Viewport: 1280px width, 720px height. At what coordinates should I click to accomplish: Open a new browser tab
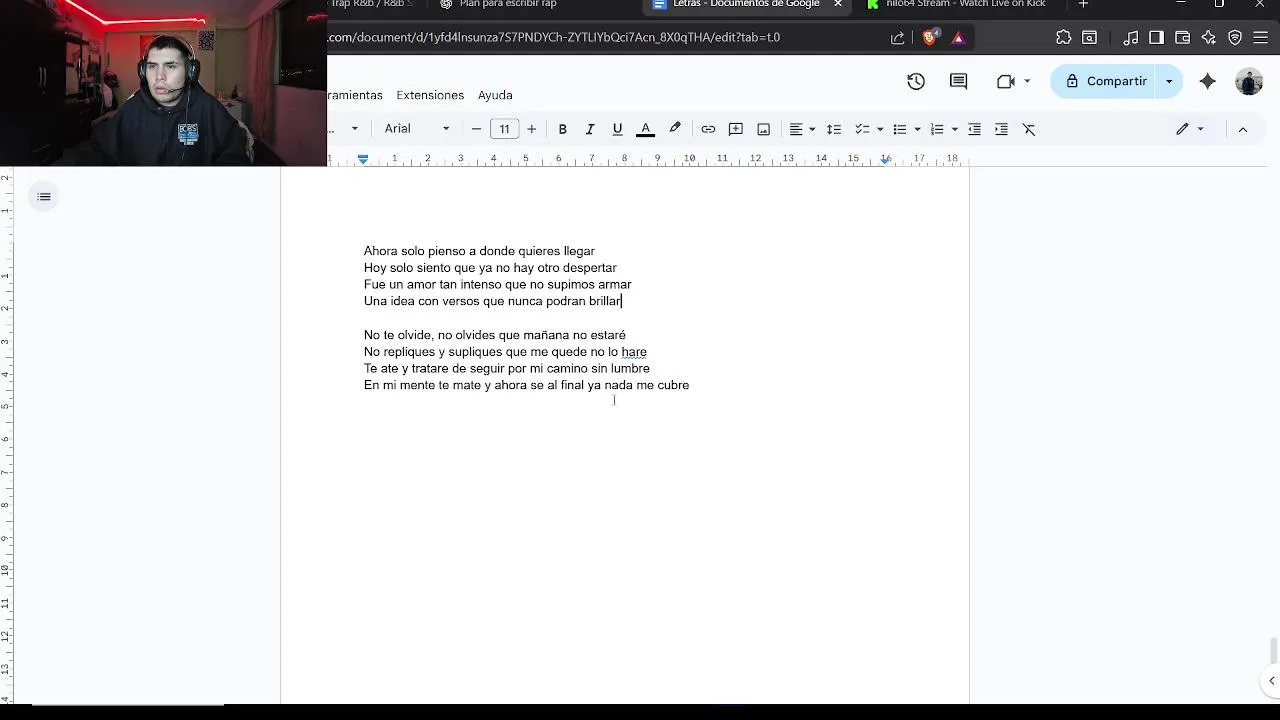(1083, 4)
